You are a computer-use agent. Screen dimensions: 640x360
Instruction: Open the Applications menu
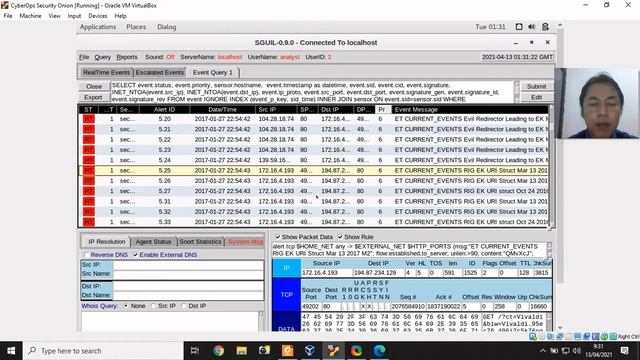coord(98,27)
